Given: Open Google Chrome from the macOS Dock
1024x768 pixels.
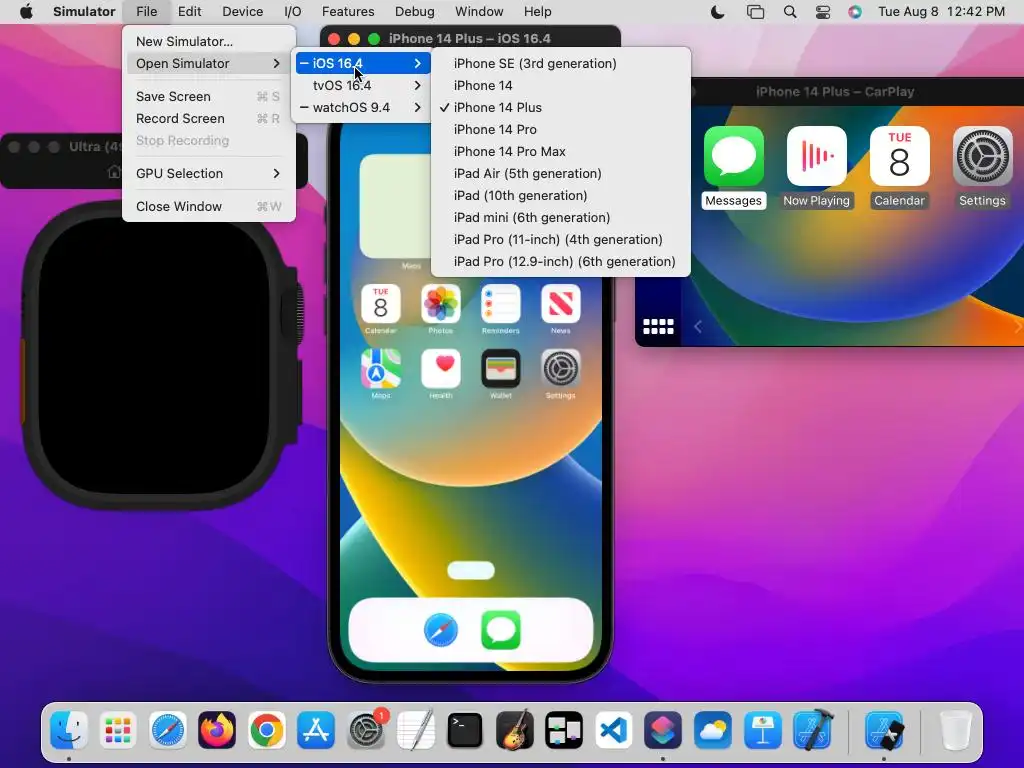Looking at the screenshot, I should pos(266,730).
